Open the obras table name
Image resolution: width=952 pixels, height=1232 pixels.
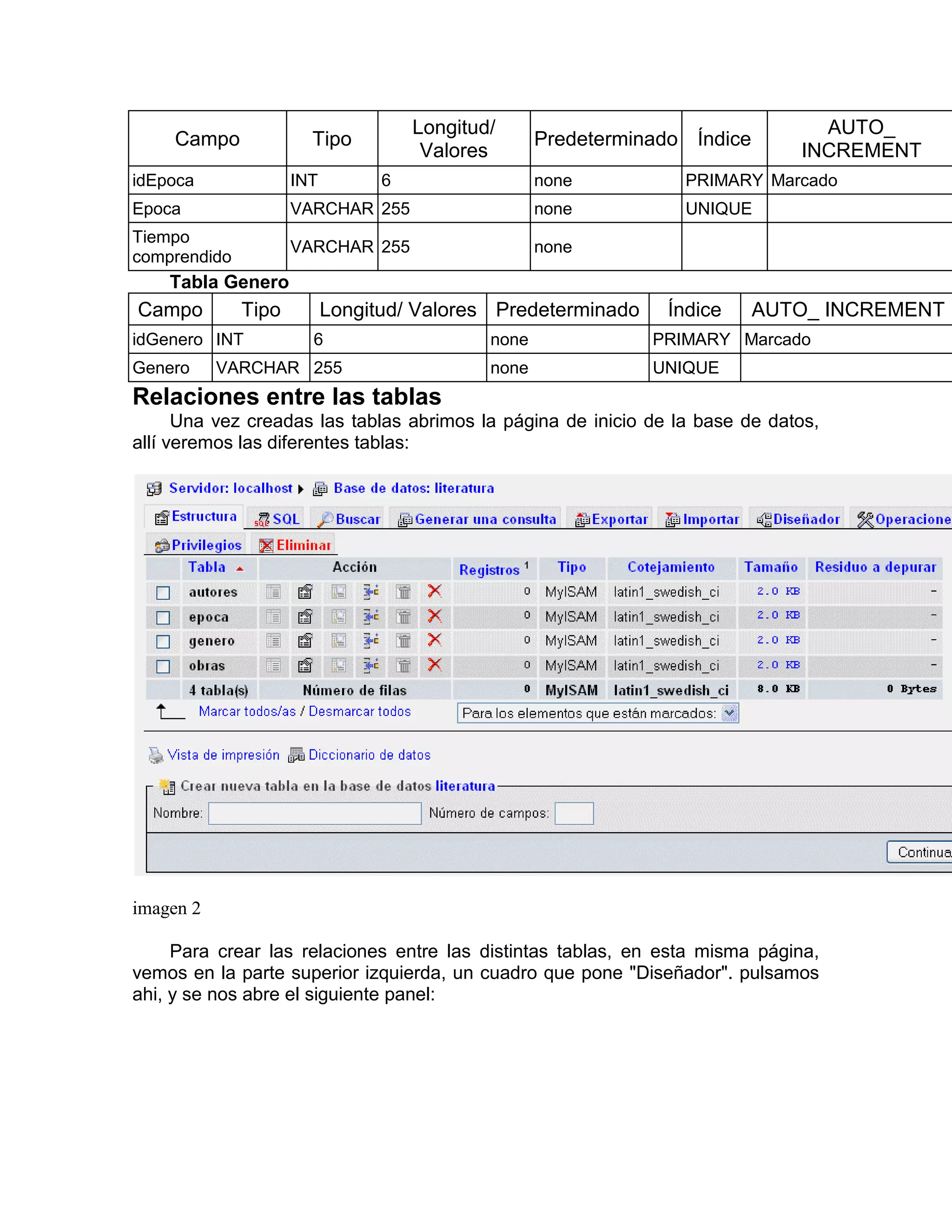coord(207,666)
